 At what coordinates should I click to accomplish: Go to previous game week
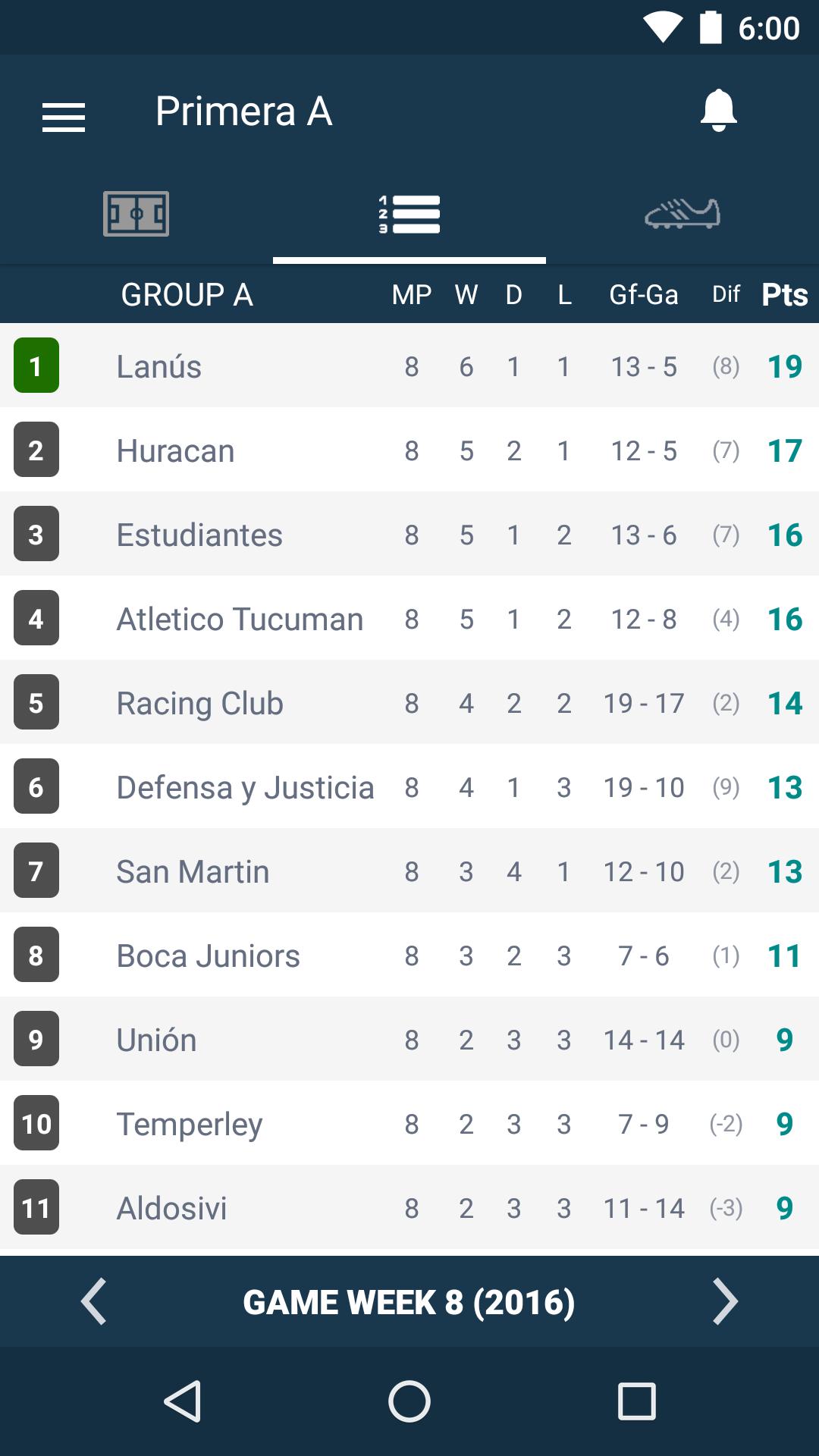(94, 1302)
